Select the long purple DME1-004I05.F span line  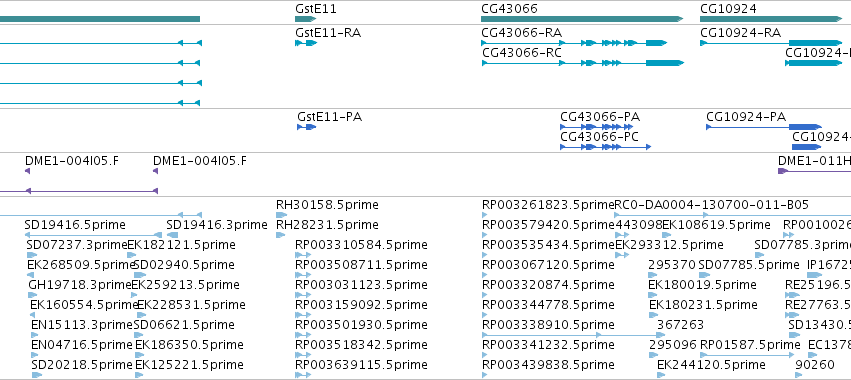point(79,191)
